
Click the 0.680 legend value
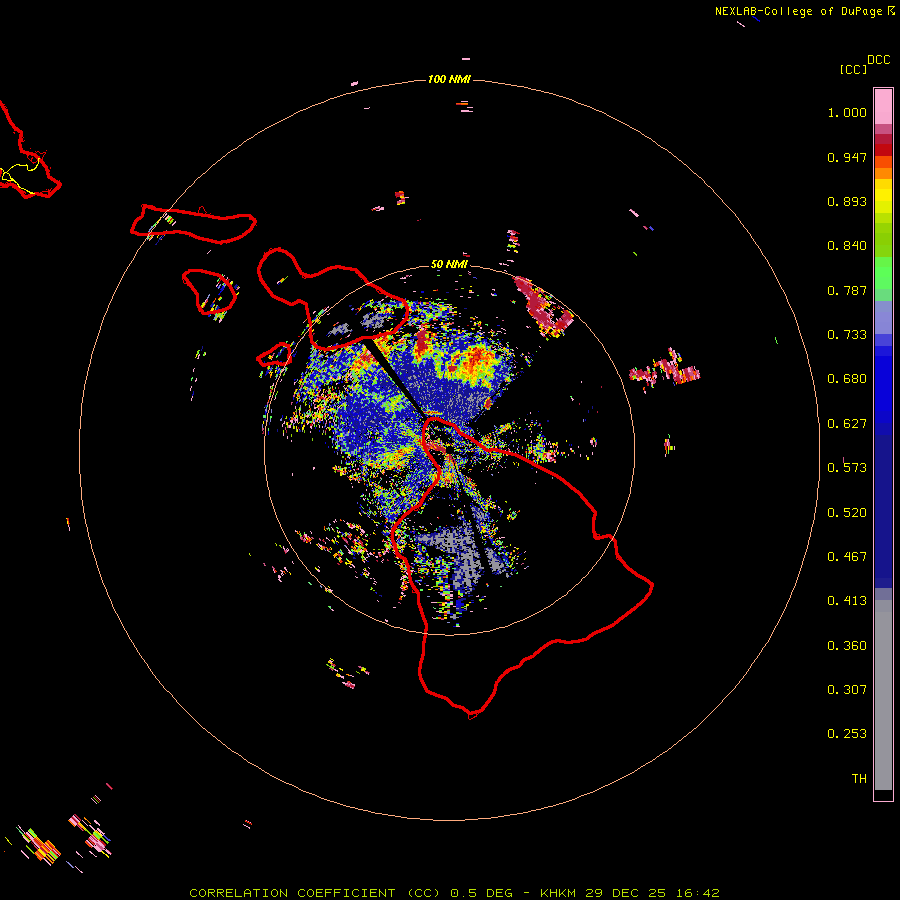[847, 379]
